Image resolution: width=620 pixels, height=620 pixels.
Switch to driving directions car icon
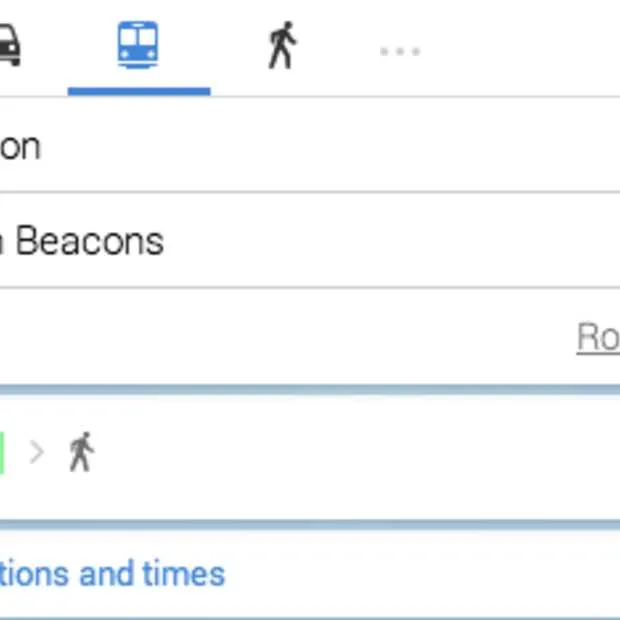[x=8, y=45]
